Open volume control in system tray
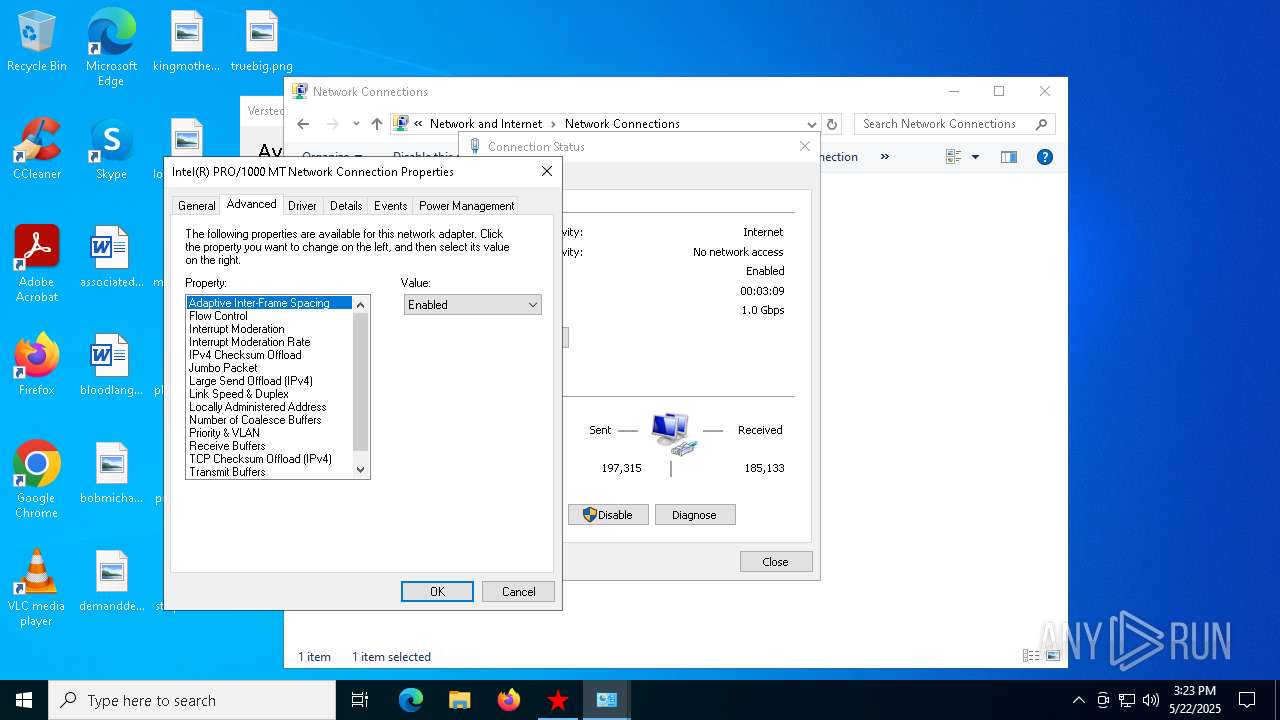 click(1150, 700)
